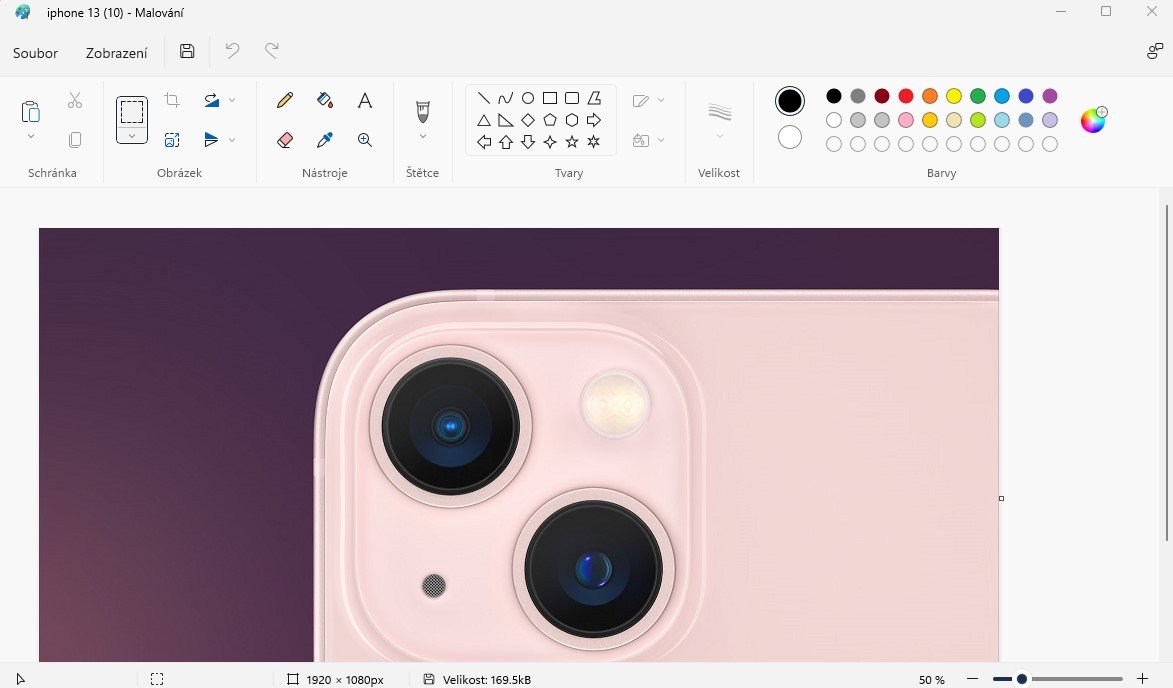Choose the triangle shape
Screen dimensions: 1173x688
coord(484,120)
